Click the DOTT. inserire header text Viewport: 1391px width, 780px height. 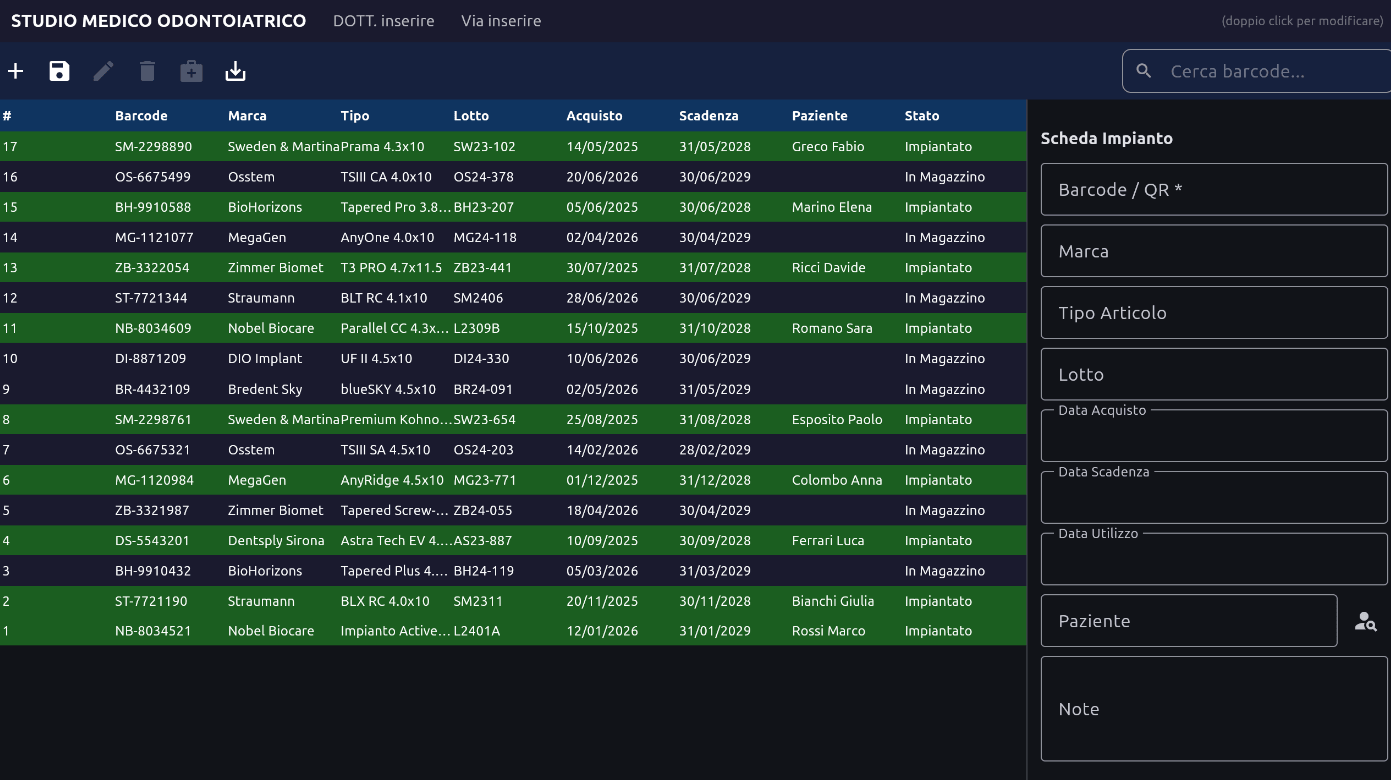(384, 20)
